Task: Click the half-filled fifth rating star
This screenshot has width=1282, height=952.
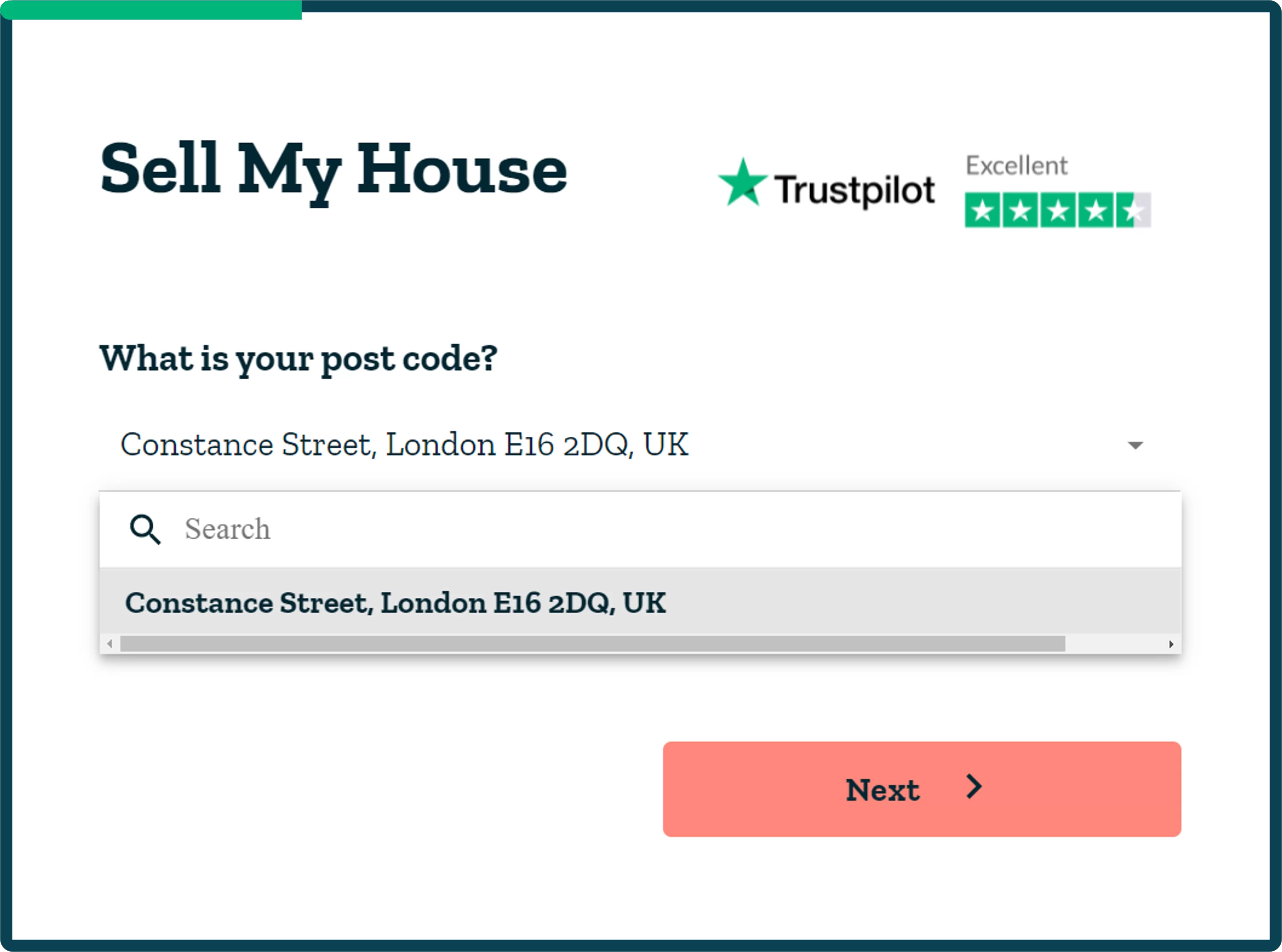Action: point(1133,210)
